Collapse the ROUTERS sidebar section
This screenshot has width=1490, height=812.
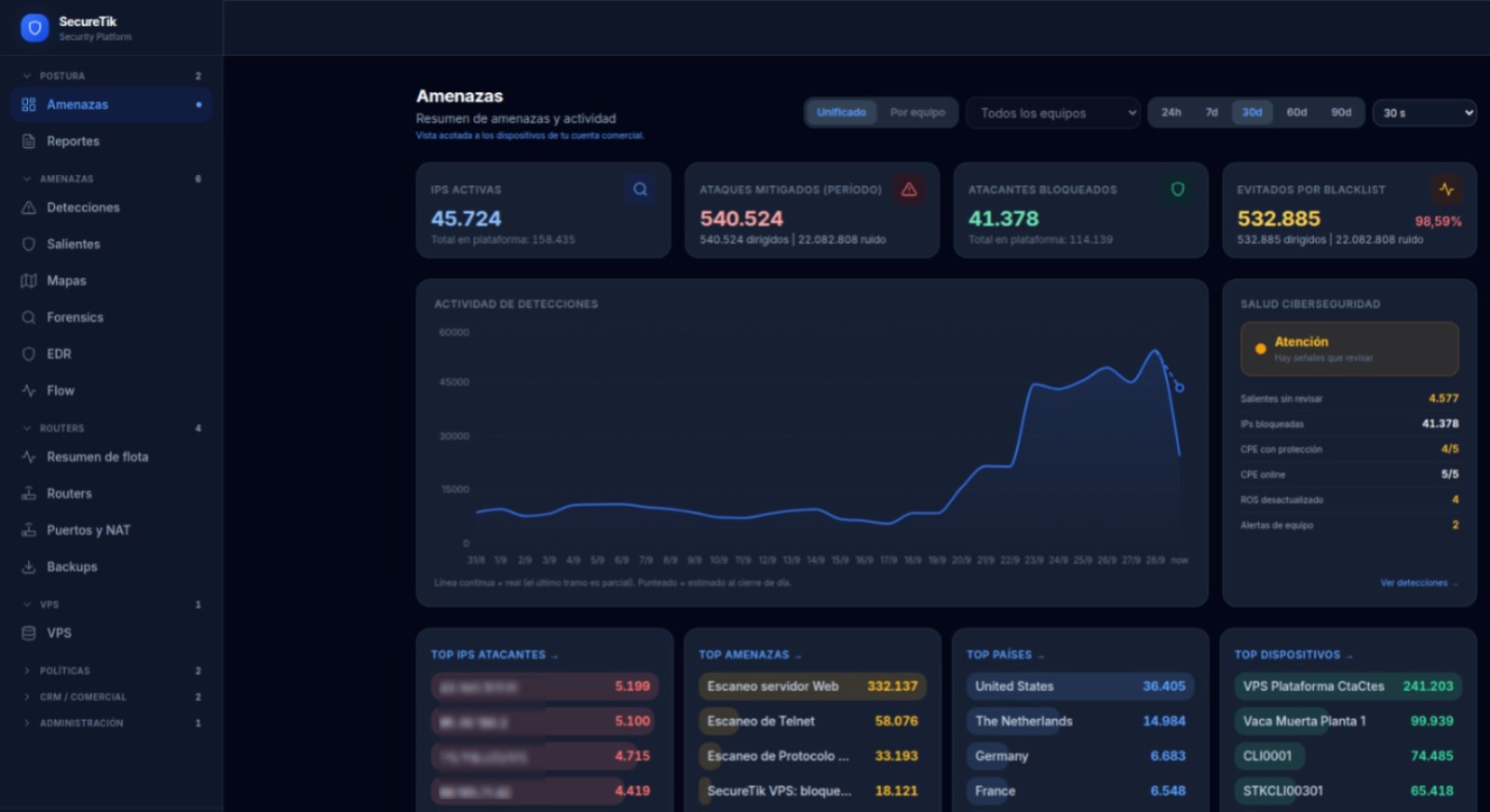[x=112, y=428]
